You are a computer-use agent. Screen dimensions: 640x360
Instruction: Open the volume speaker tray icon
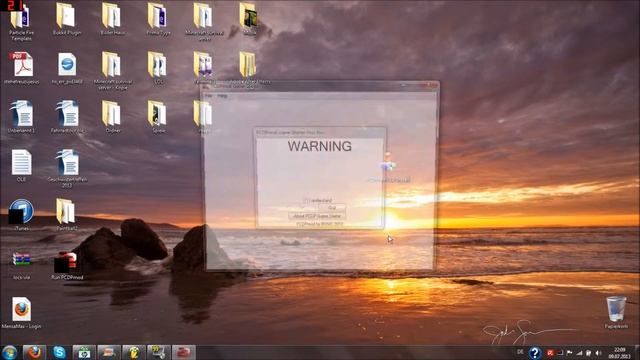[598, 353]
